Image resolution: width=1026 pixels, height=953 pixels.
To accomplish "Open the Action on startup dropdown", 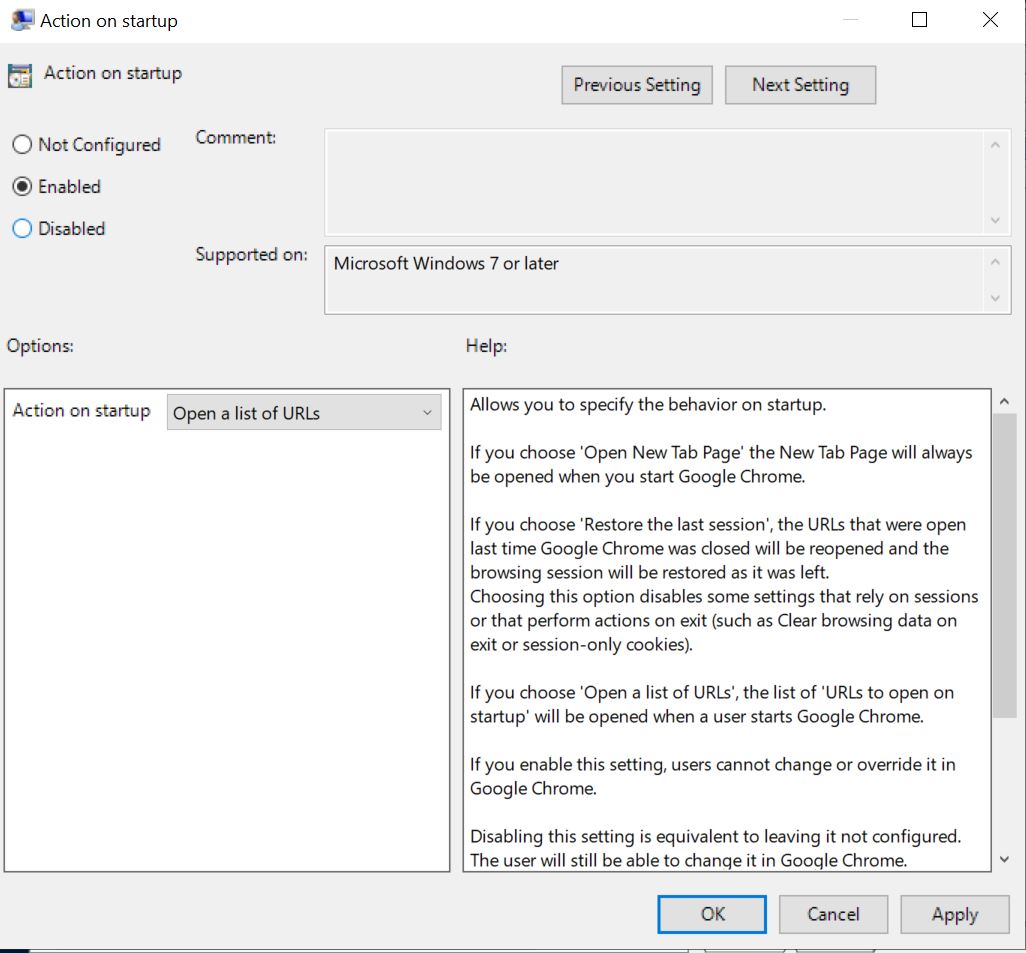I will pos(303,413).
